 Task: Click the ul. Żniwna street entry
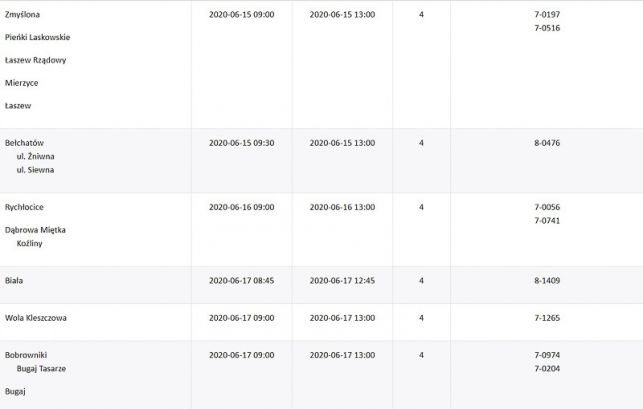click(x=35, y=156)
